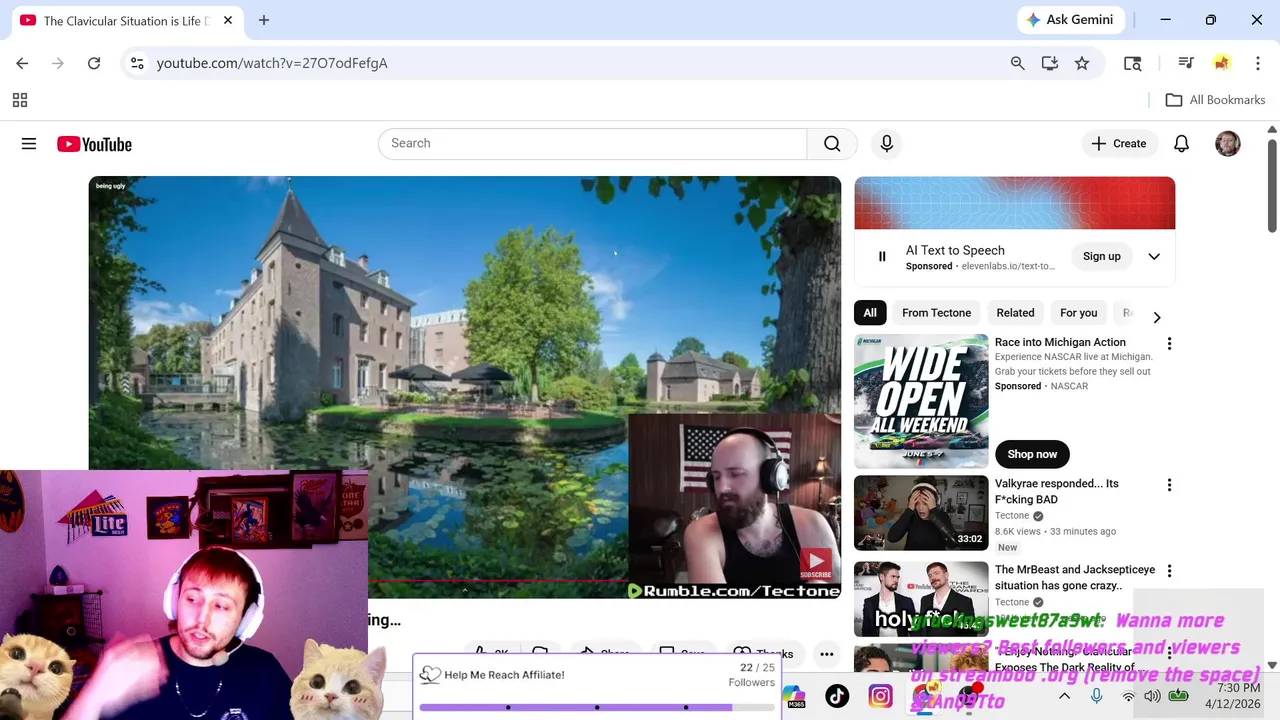1280x720 pixels.
Task: Close the Clavicular Situation tab
Action: point(228,20)
